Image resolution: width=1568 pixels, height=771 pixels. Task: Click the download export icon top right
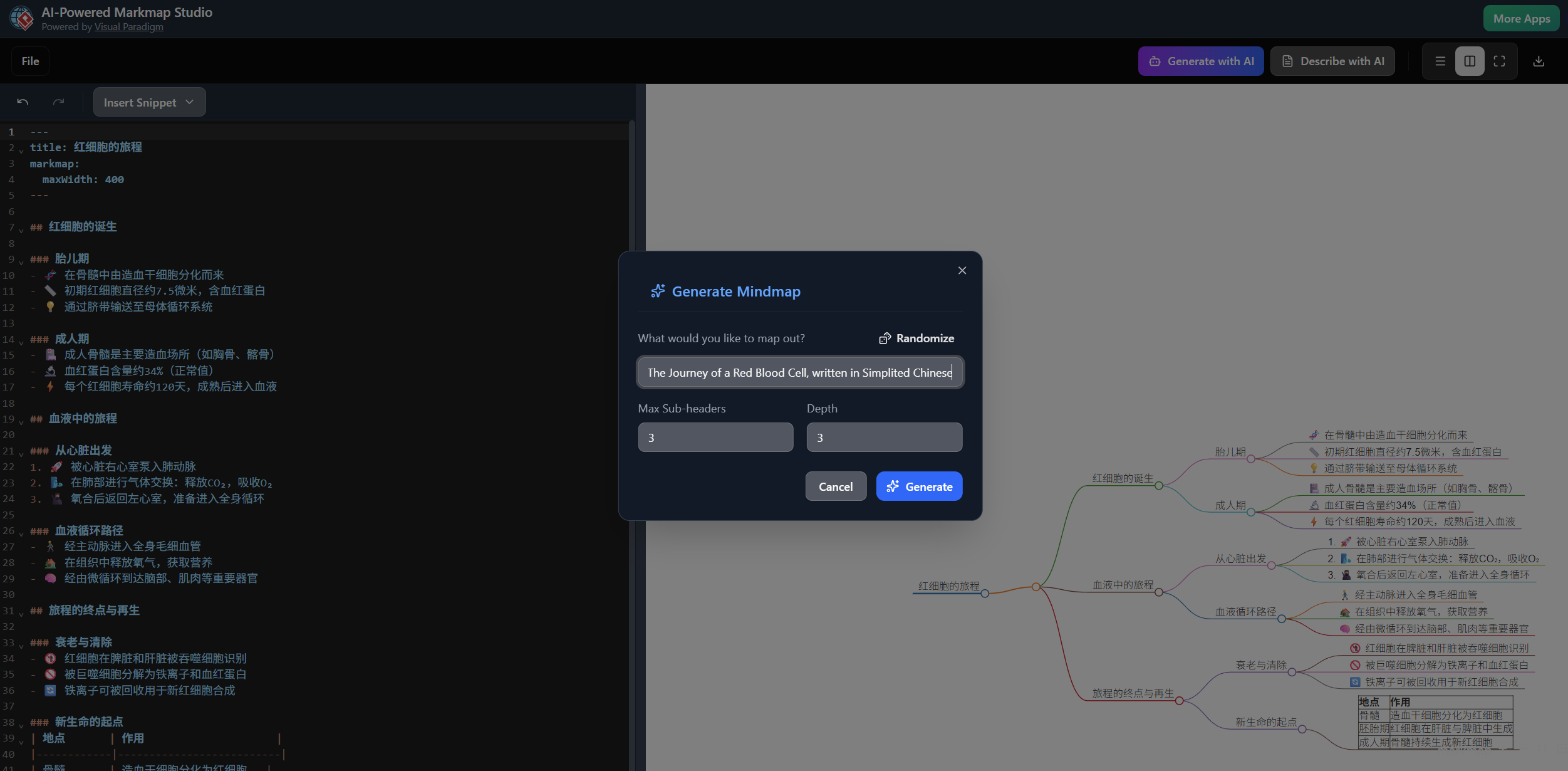(x=1539, y=61)
